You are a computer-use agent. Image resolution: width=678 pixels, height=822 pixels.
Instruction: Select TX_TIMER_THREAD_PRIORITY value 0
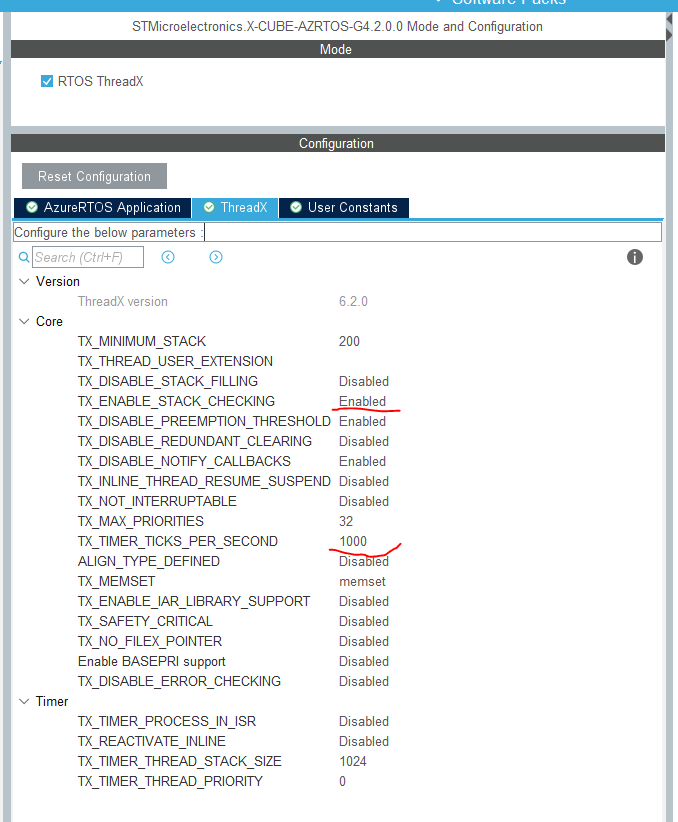pos(342,781)
